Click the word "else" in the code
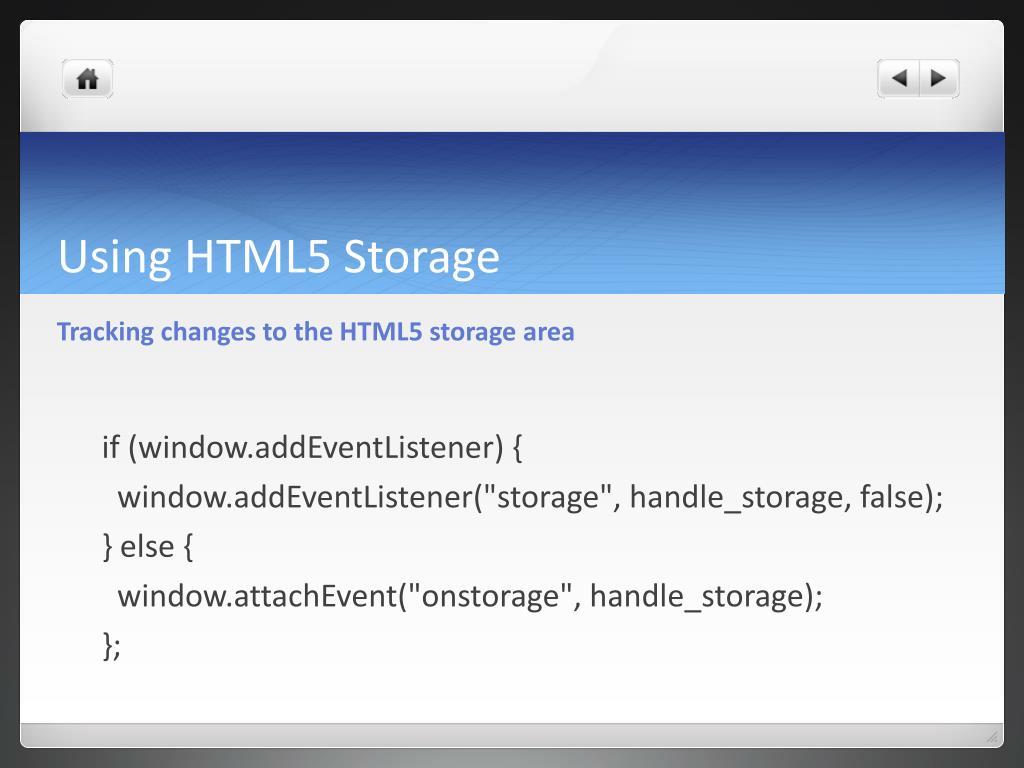This screenshot has width=1024, height=768. tap(147, 547)
